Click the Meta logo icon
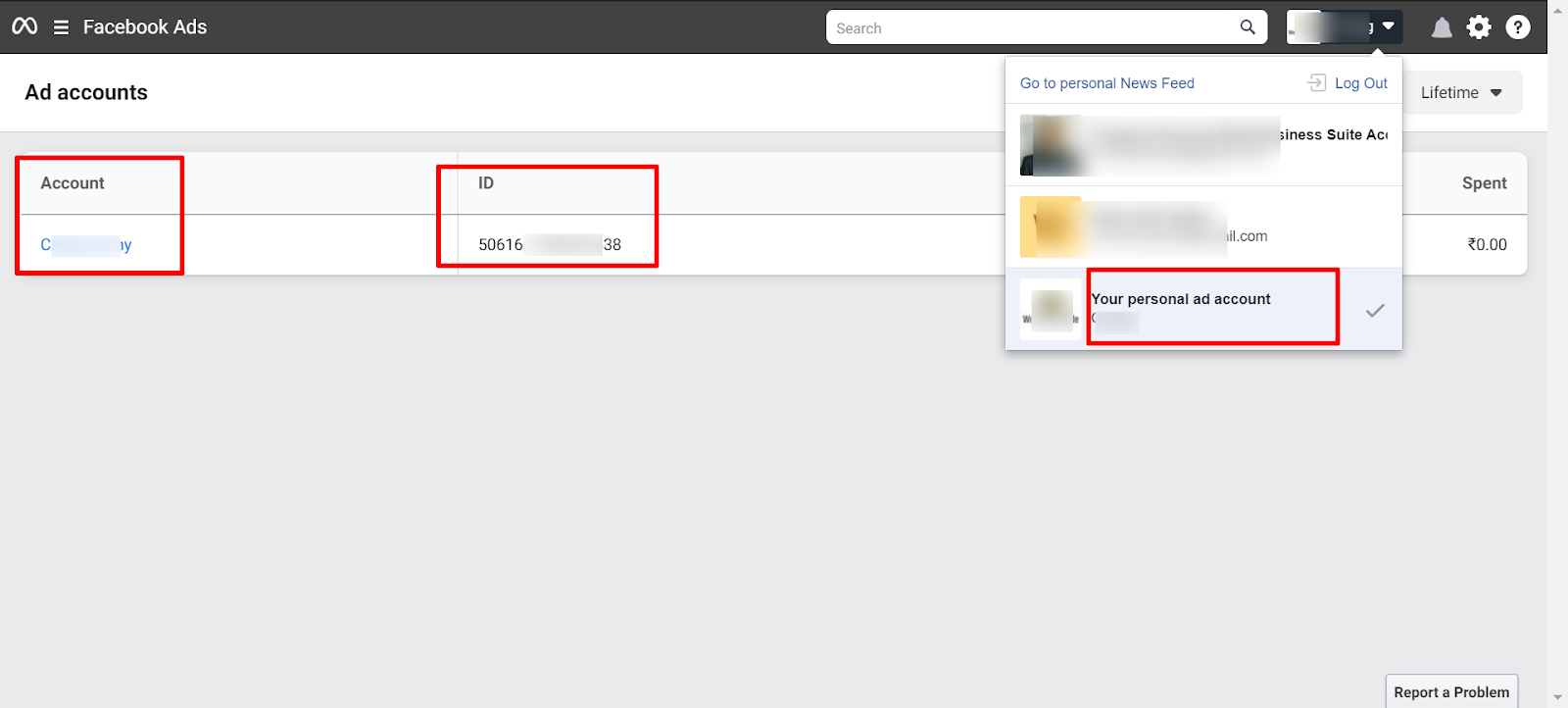Image resolution: width=1568 pixels, height=708 pixels. (24, 26)
